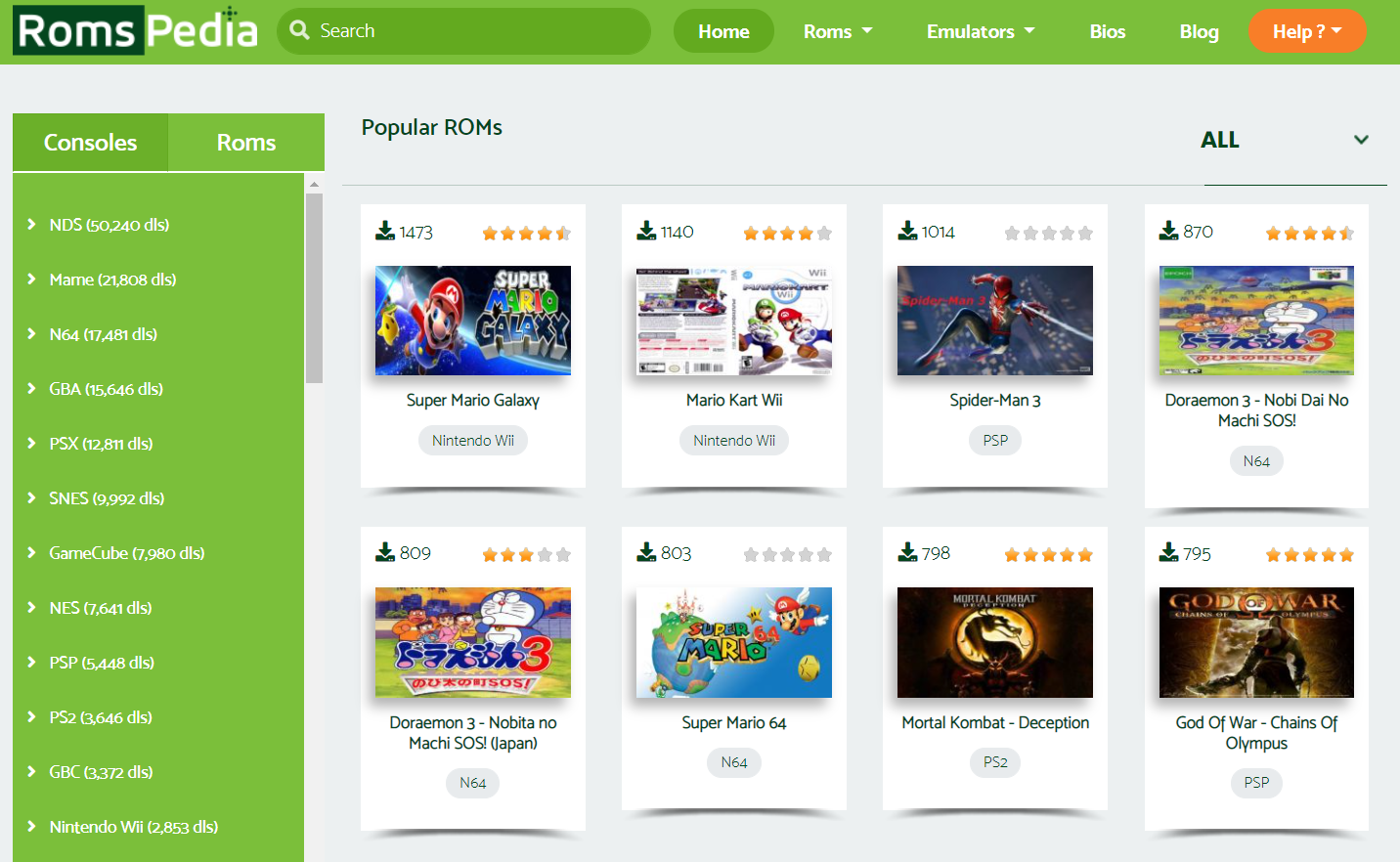This screenshot has width=1400, height=862.
Task: Switch to the Roms sidebar tab
Action: pyautogui.click(x=246, y=143)
